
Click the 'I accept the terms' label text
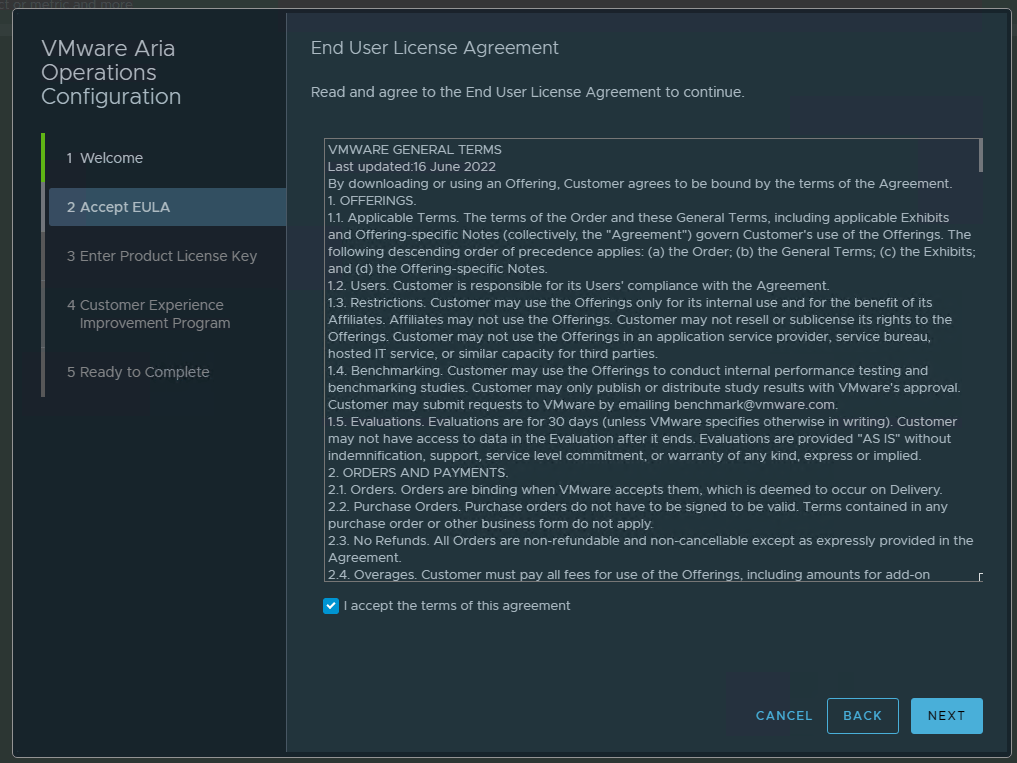(456, 606)
